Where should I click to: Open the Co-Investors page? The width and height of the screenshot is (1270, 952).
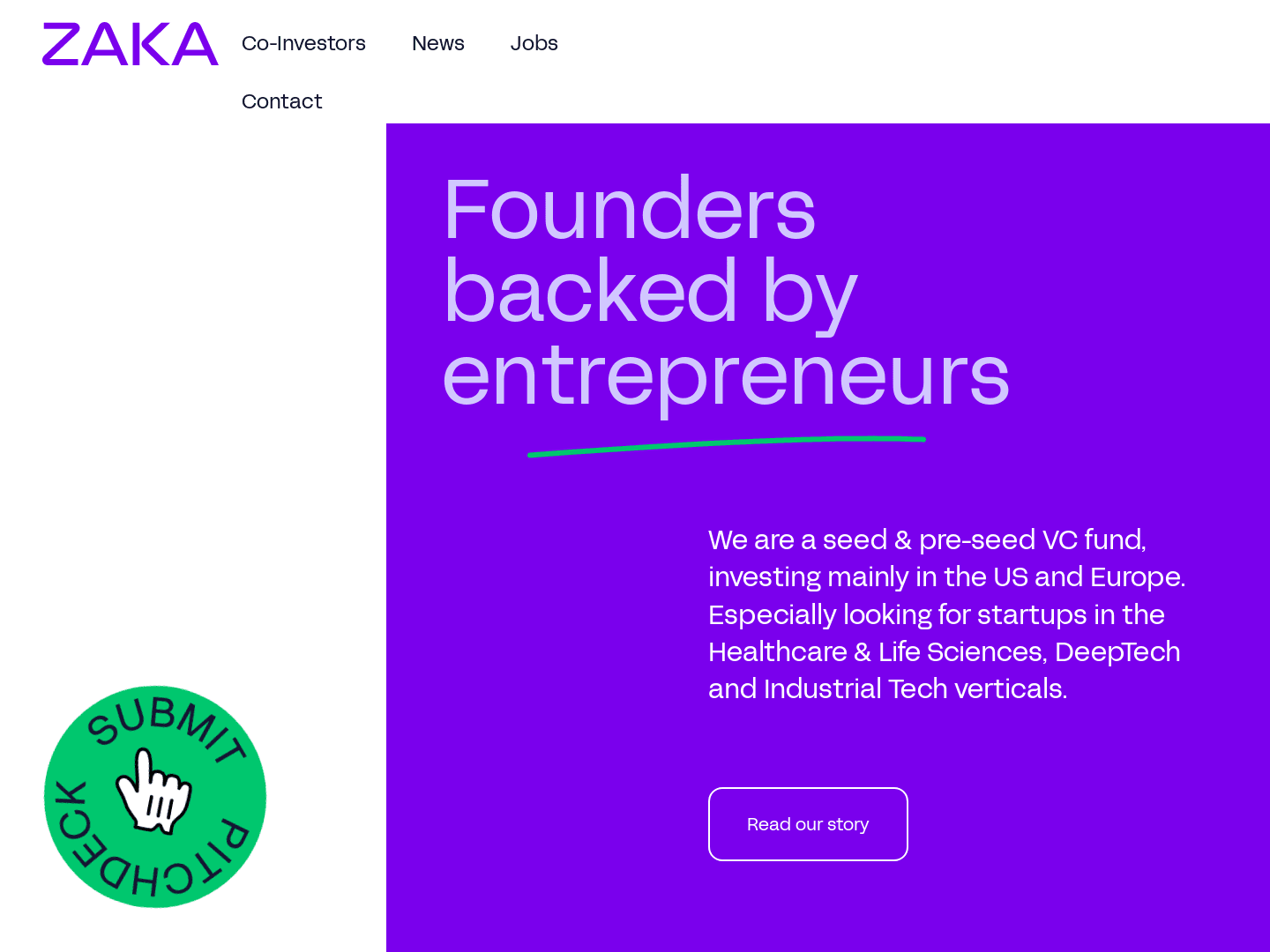pos(303,42)
